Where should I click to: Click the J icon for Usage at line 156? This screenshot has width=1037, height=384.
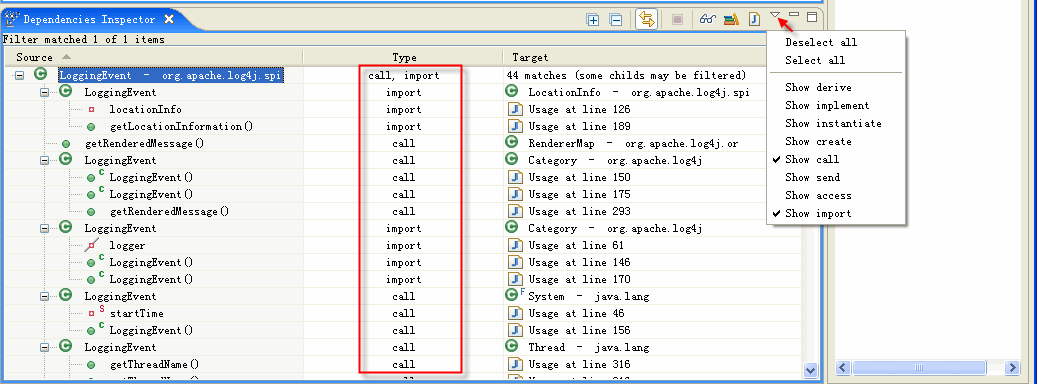(515, 330)
